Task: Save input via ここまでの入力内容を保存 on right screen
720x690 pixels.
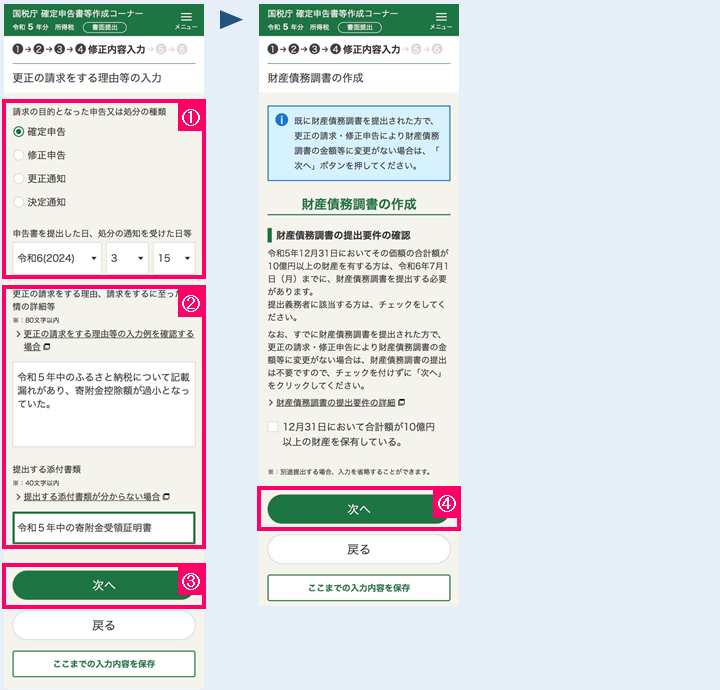Action: pos(359,588)
